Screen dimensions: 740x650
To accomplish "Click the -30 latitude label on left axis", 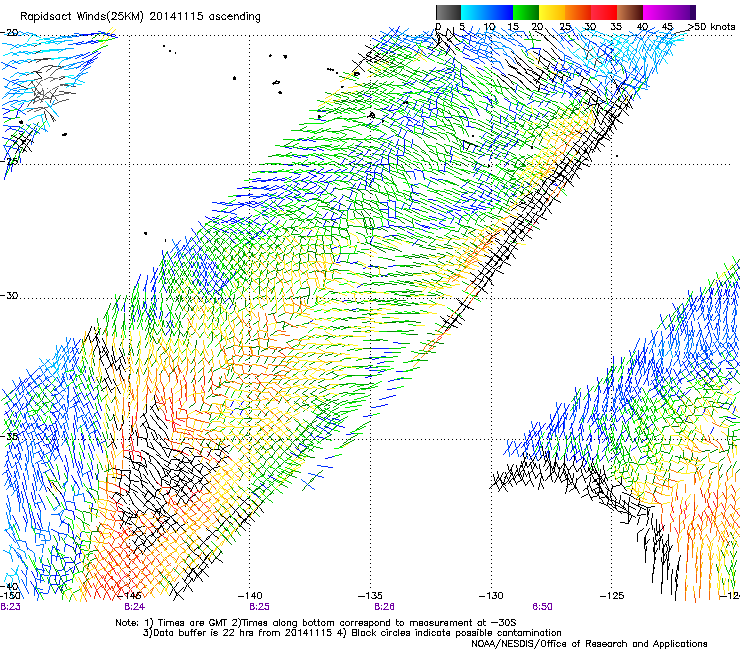I will [x=9, y=295].
